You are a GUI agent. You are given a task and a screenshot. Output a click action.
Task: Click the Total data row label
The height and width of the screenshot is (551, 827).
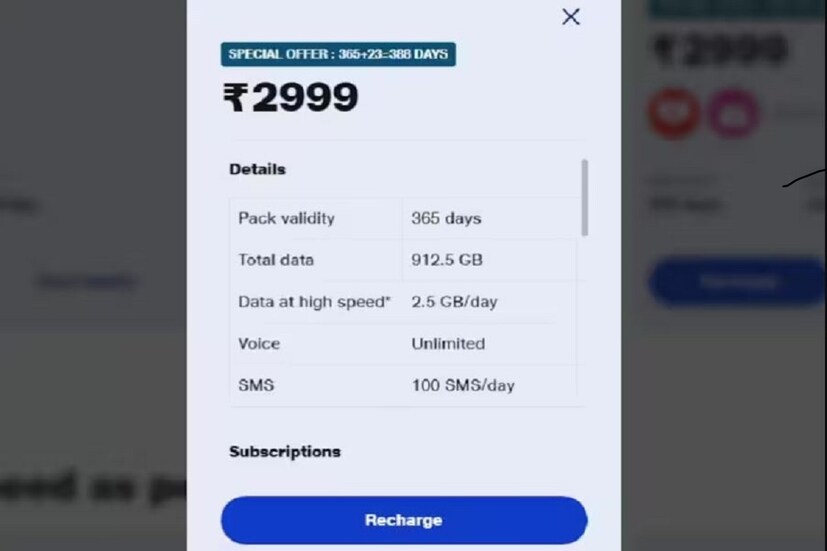[276, 260]
